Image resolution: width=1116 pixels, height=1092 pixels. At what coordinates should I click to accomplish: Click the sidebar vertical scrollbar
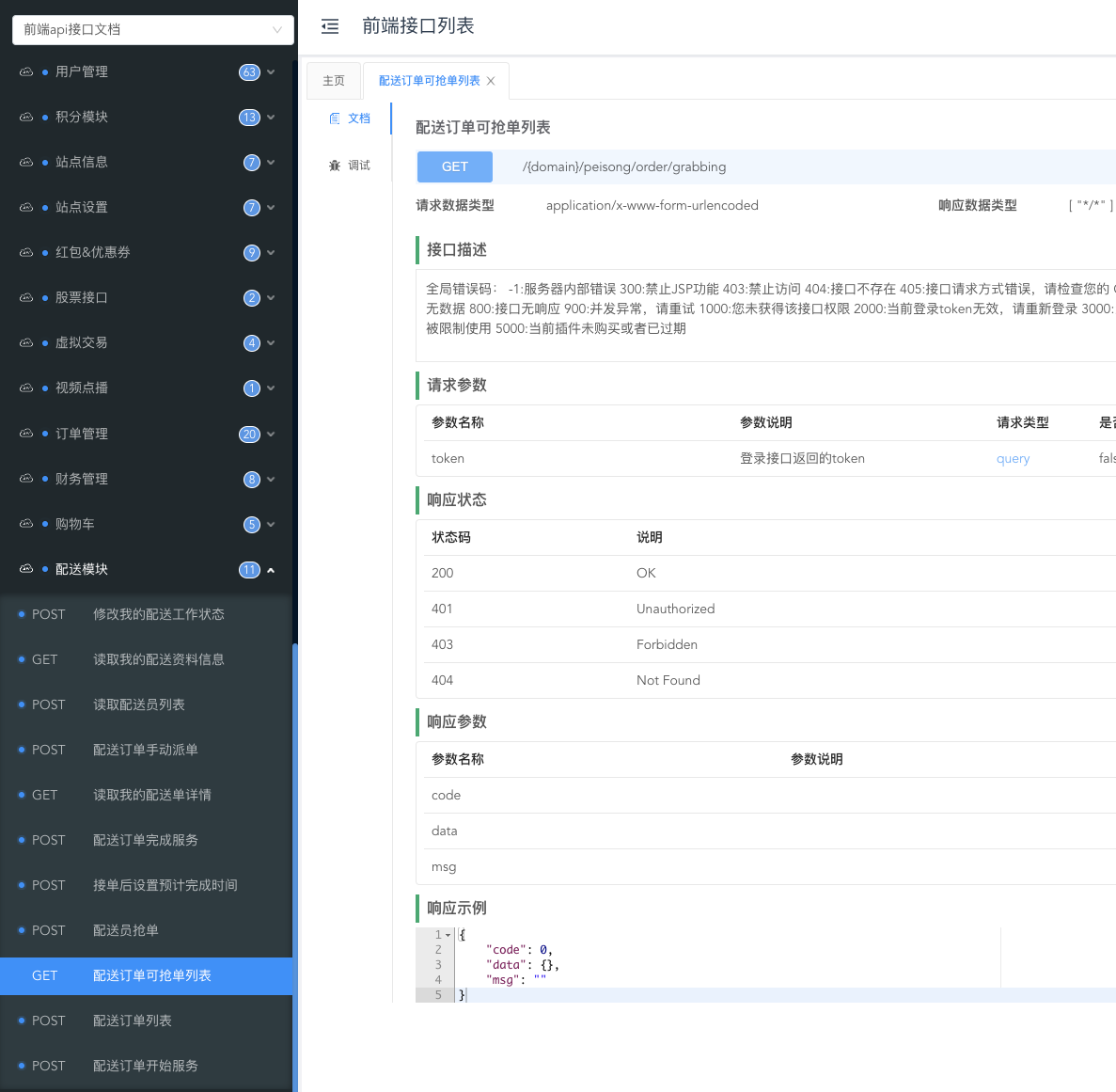pyautogui.click(x=294, y=867)
